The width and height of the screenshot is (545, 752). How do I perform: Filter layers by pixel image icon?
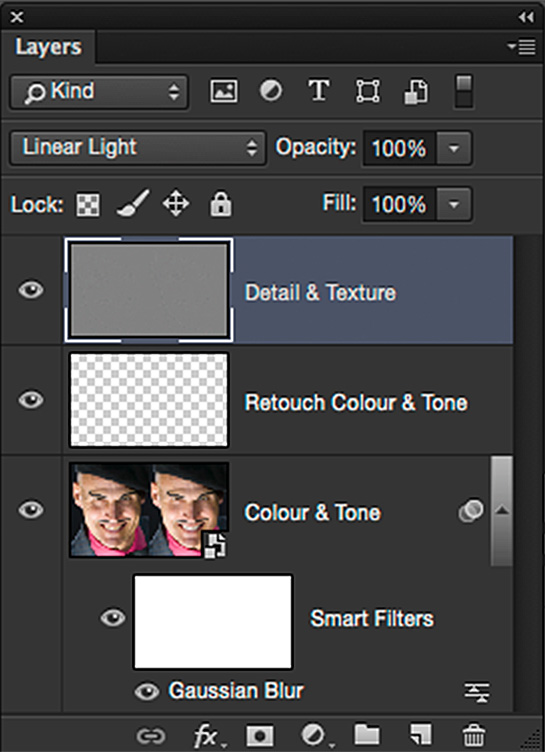click(224, 91)
